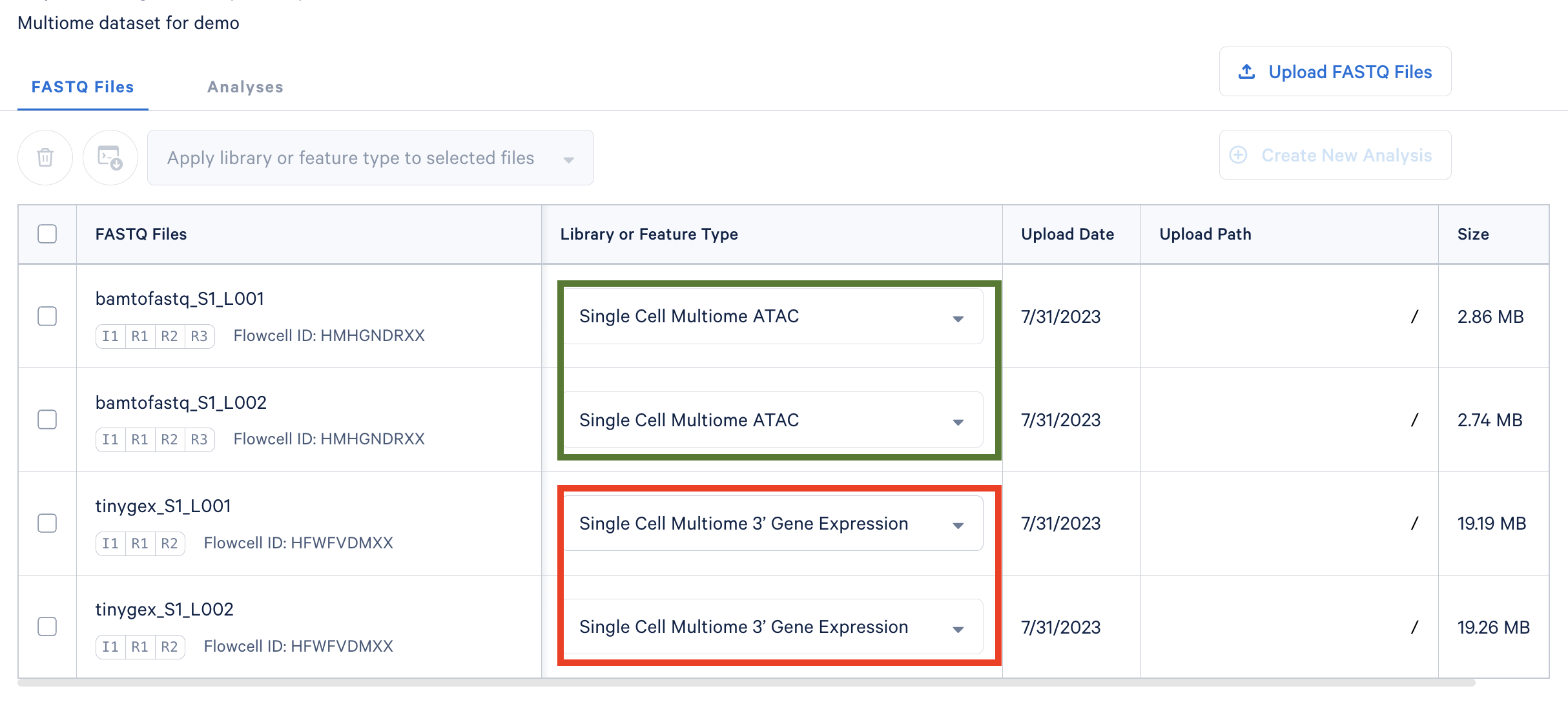Open library type dropdown for tinygex_S1_L001
This screenshot has width=1568, height=704.
coord(774,523)
